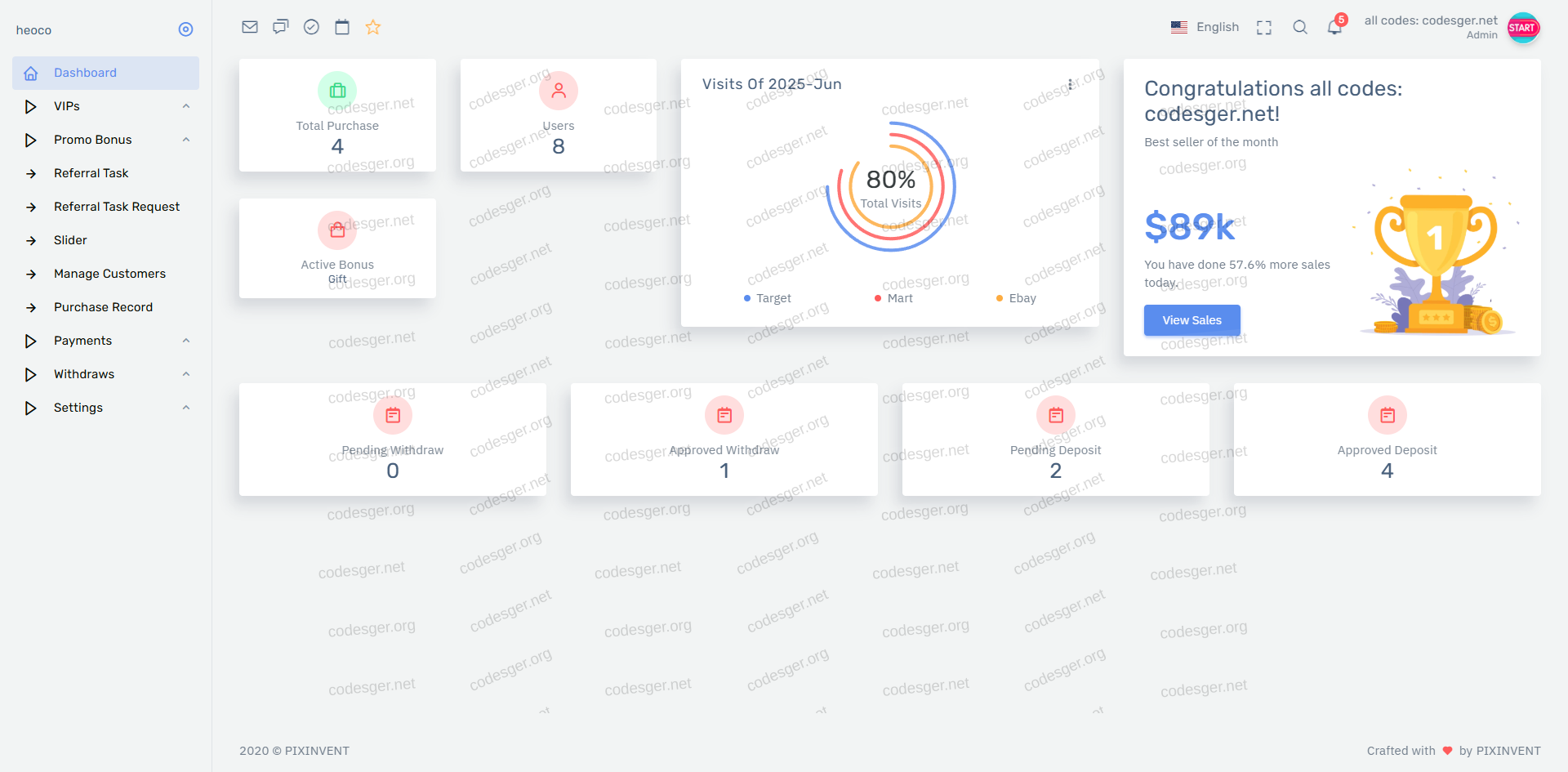This screenshot has height=772, width=1568.
Task: Open the search magnifier icon
Action: (x=1300, y=28)
